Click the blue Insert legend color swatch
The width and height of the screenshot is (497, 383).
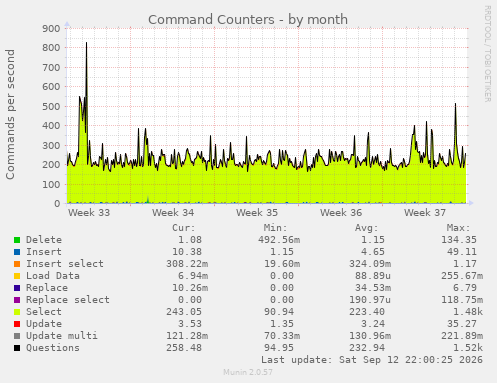17,252
